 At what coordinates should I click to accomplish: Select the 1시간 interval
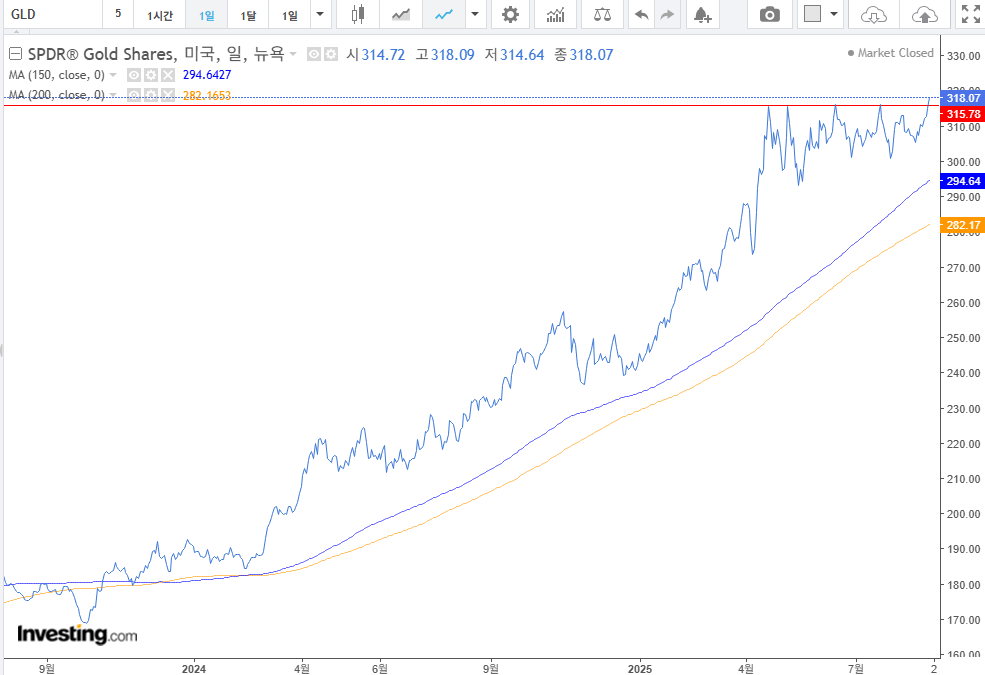[160, 14]
